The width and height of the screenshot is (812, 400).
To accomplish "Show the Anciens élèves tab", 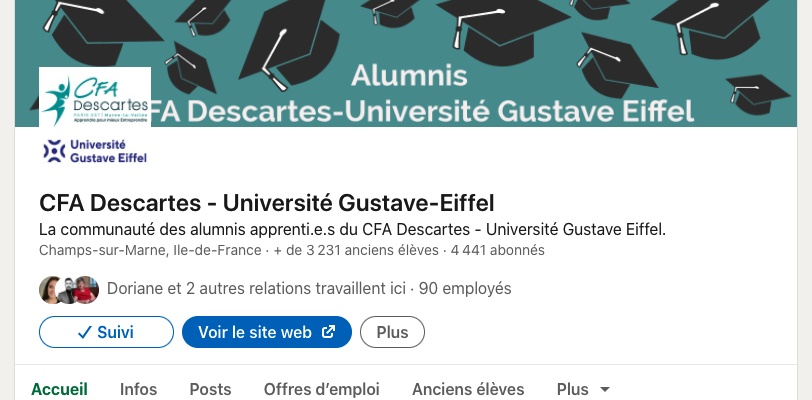I will click(468, 389).
